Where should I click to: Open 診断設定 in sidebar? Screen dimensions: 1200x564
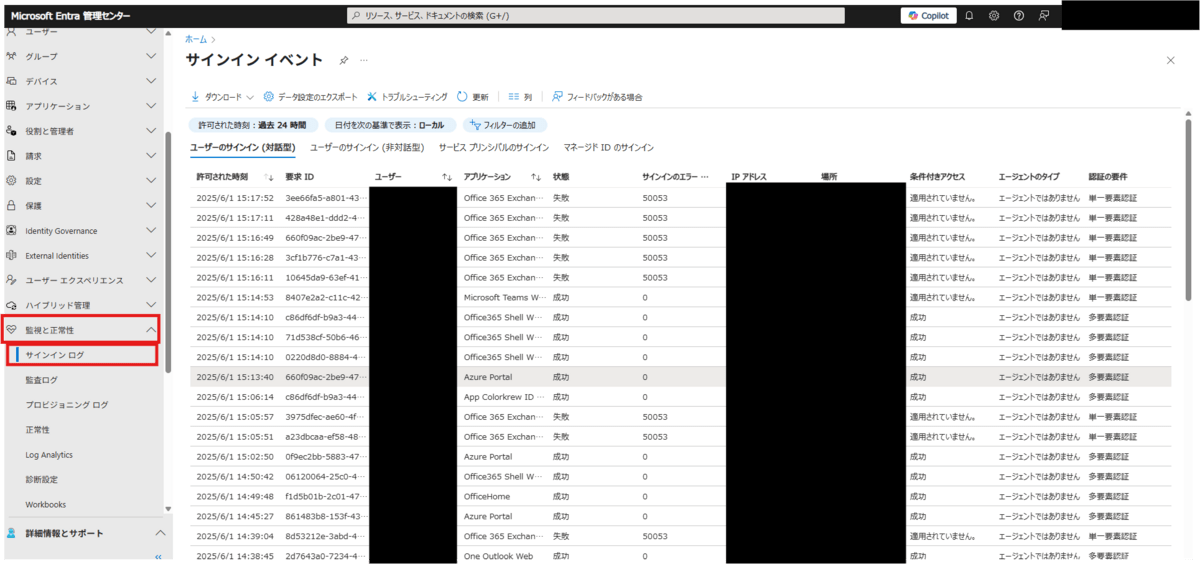42,480
